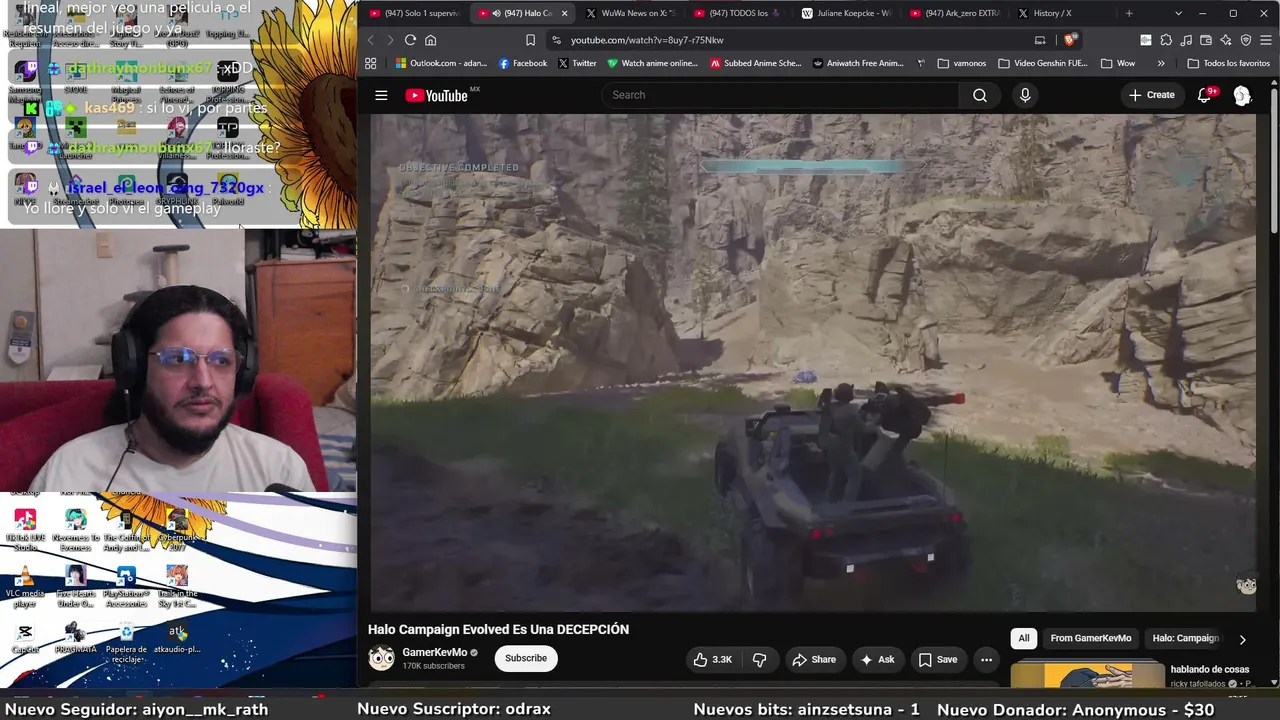Open Aniwatch Free Anim bookmark
The width and height of the screenshot is (1280, 720).
coord(859,63)
